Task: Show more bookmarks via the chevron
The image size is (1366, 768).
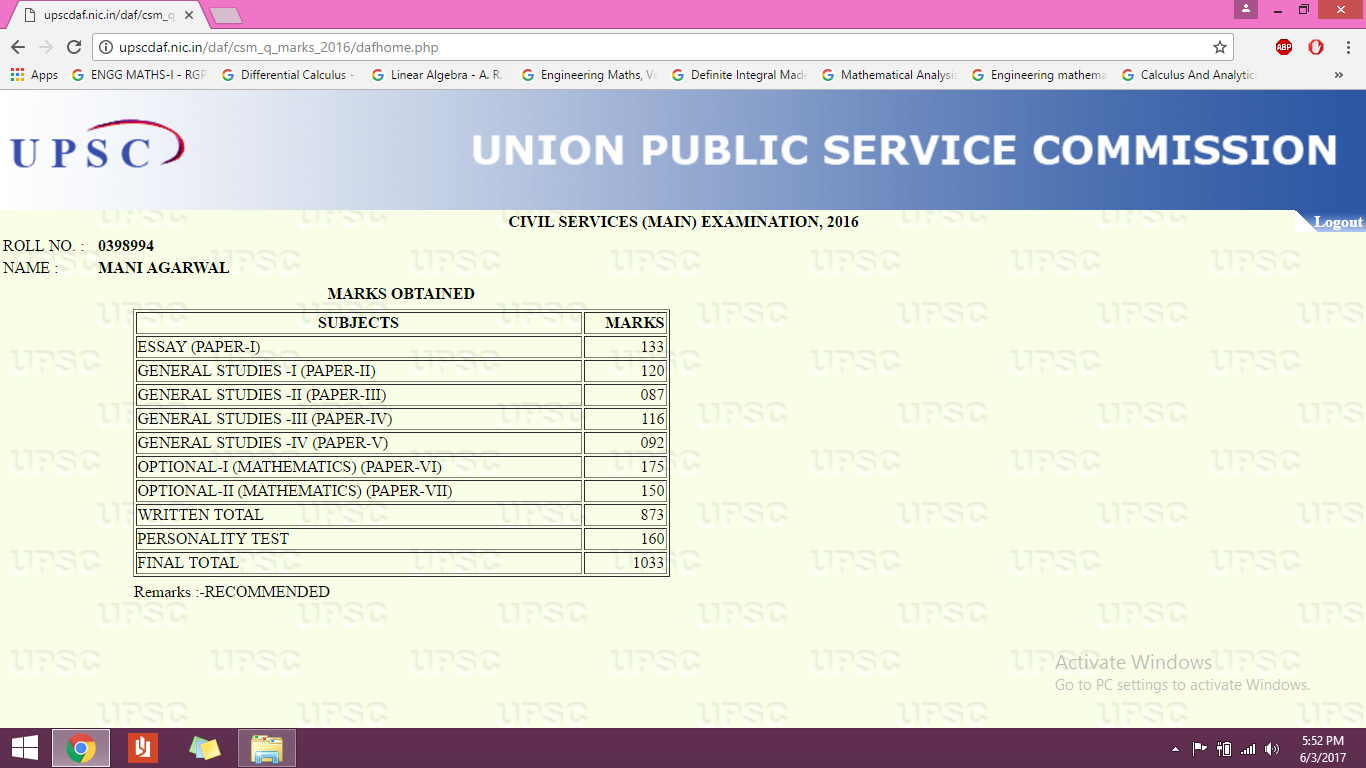Action: pos(1339,75)
